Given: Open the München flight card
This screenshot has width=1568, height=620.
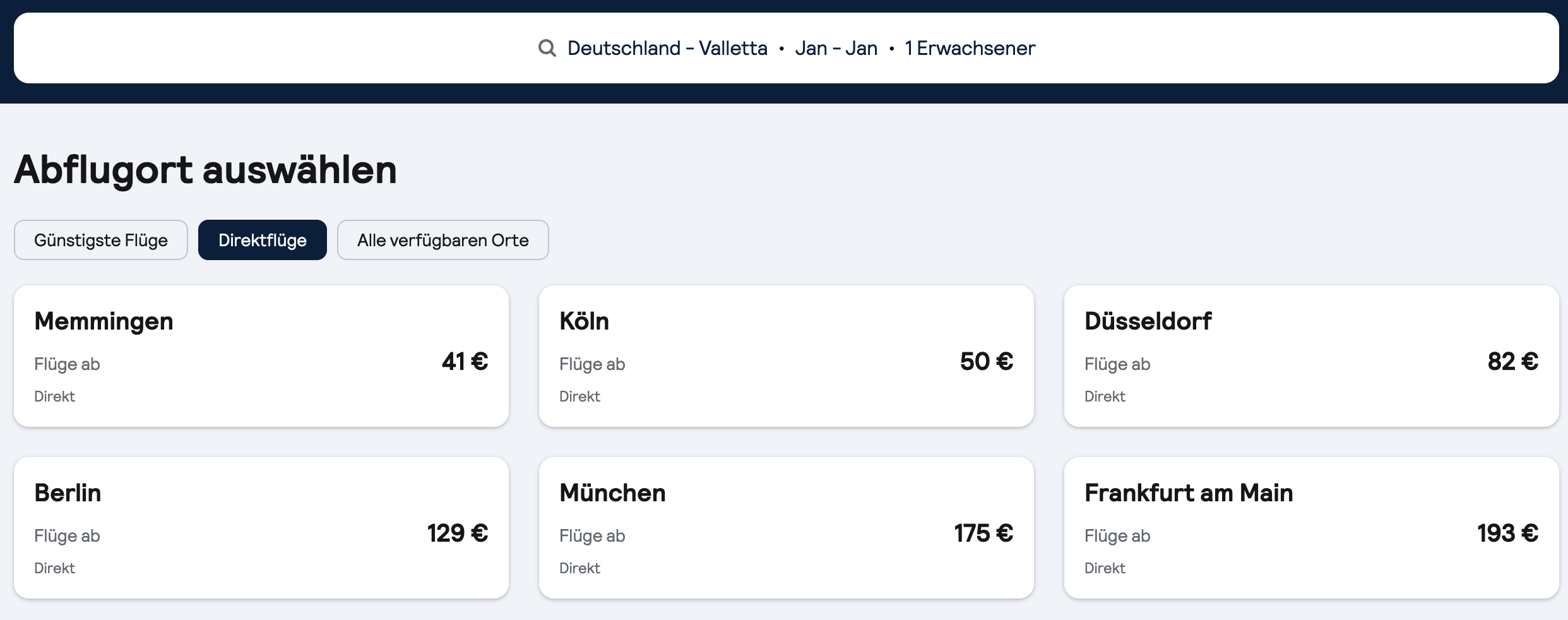Looking at the screenshot, I should tap(786, 528).
